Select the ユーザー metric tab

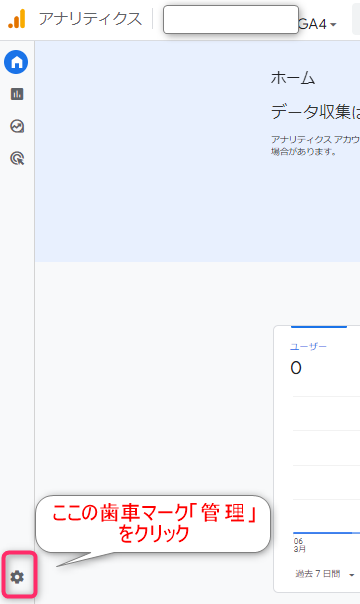pyautogui.click(x=308, y=347)
